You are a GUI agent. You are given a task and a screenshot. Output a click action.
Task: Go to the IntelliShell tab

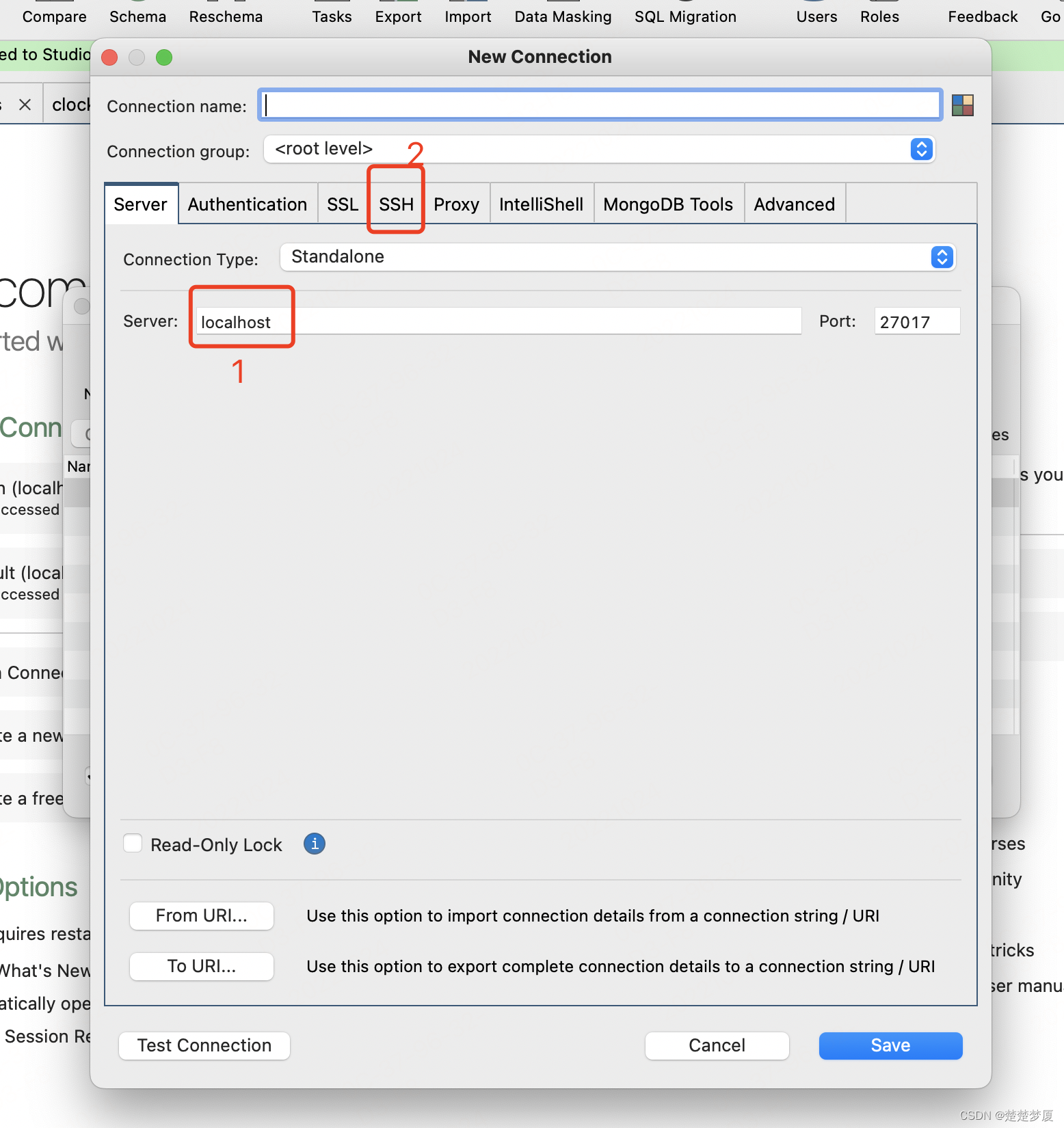click(542, 204)
